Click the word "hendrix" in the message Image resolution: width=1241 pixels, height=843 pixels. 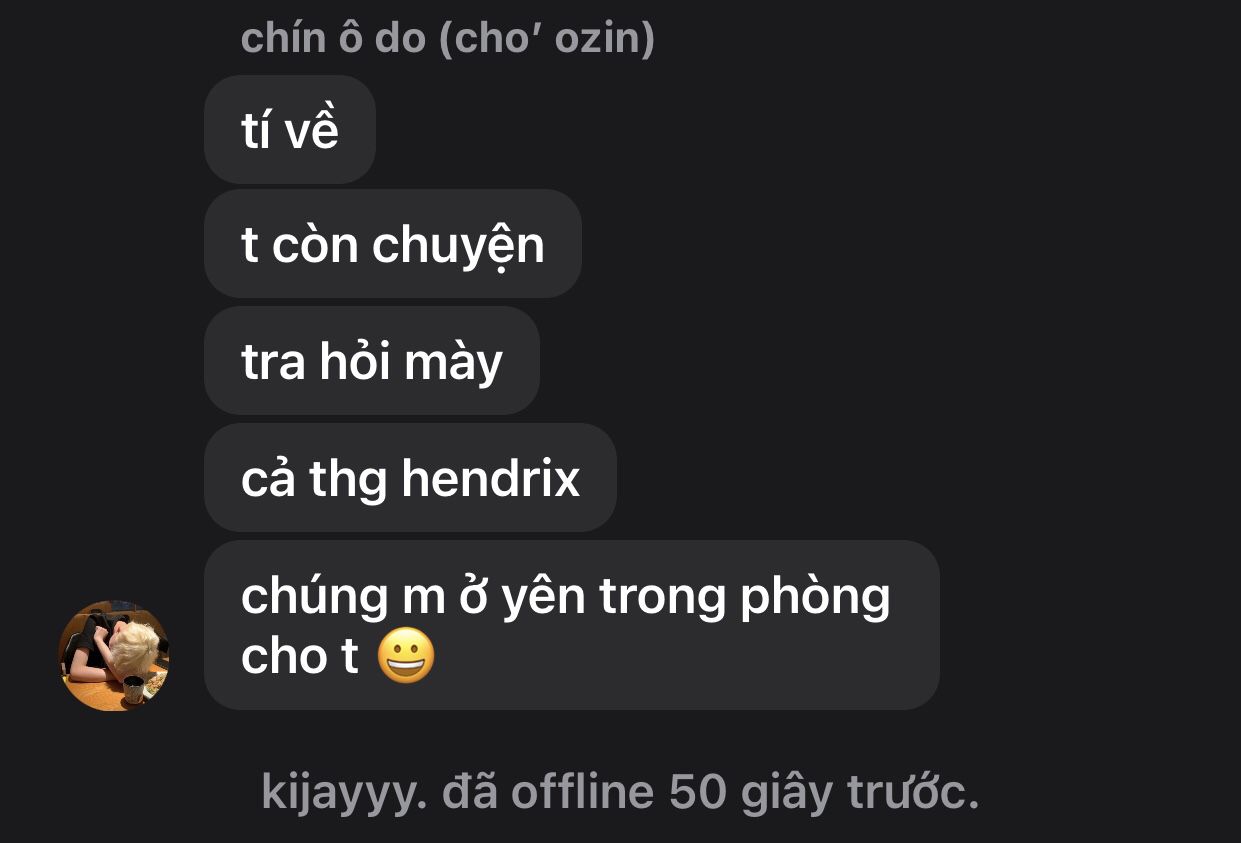(491, 477)
